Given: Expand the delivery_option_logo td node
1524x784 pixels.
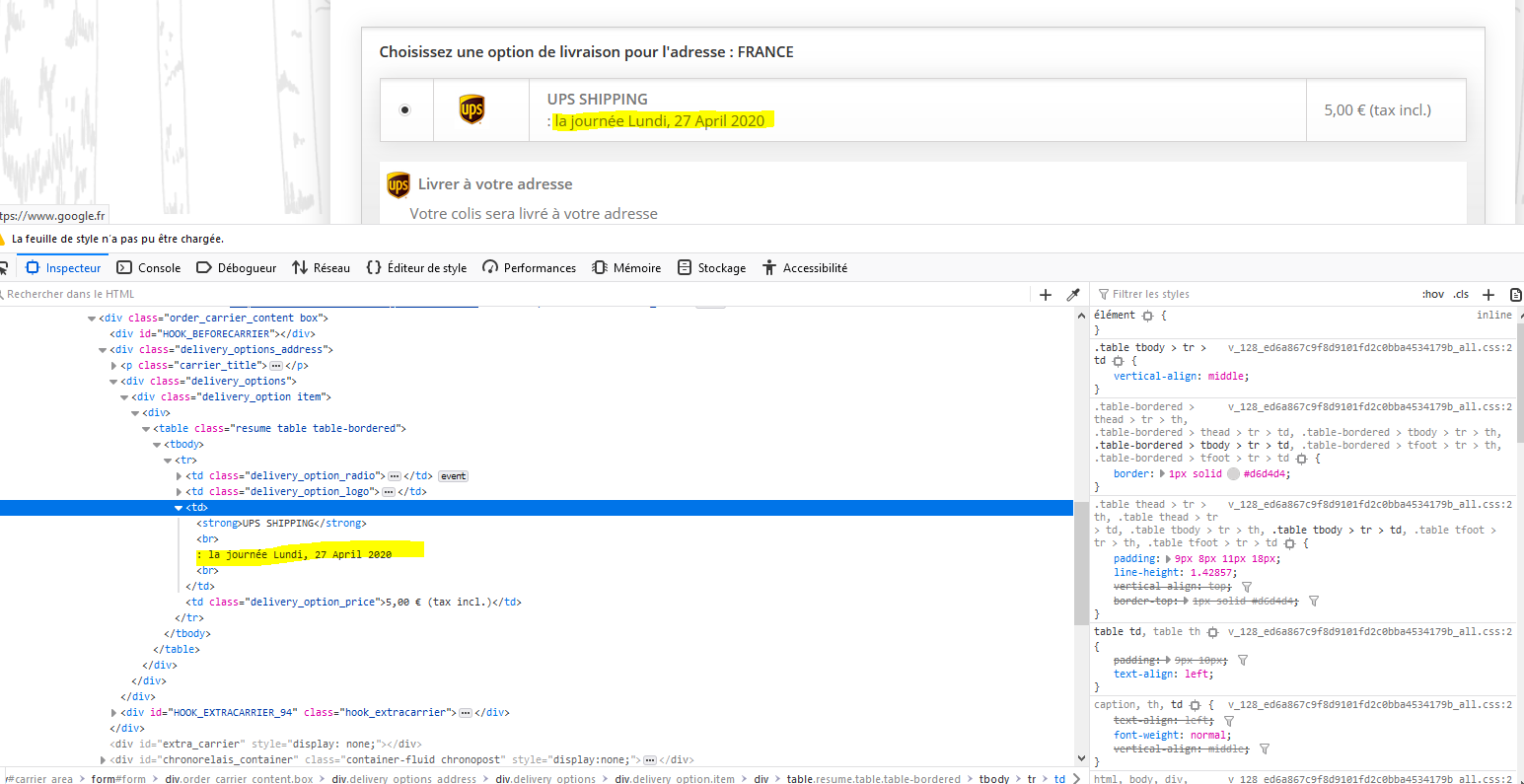Looking at the screenshot, I should click(x=179, y=492).
